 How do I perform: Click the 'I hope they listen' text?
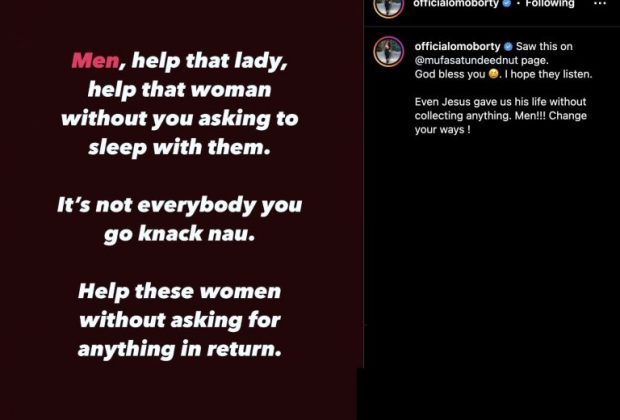tap(548, 74)
